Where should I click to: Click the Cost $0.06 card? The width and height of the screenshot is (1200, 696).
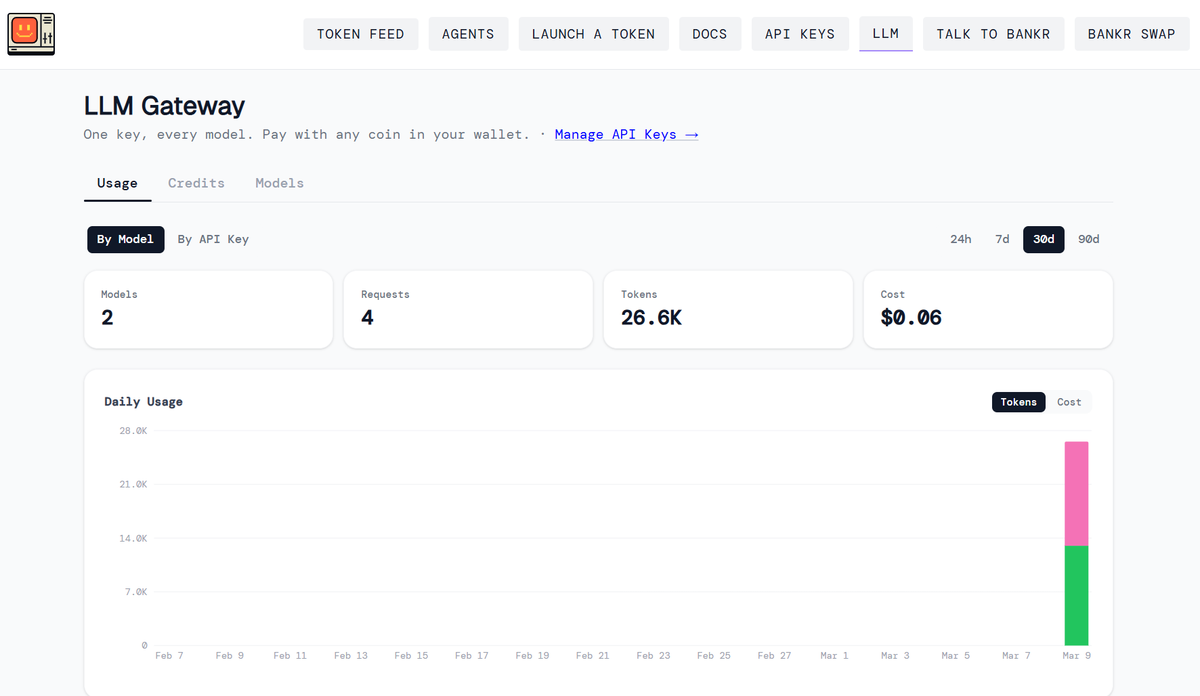pos(988,309)
